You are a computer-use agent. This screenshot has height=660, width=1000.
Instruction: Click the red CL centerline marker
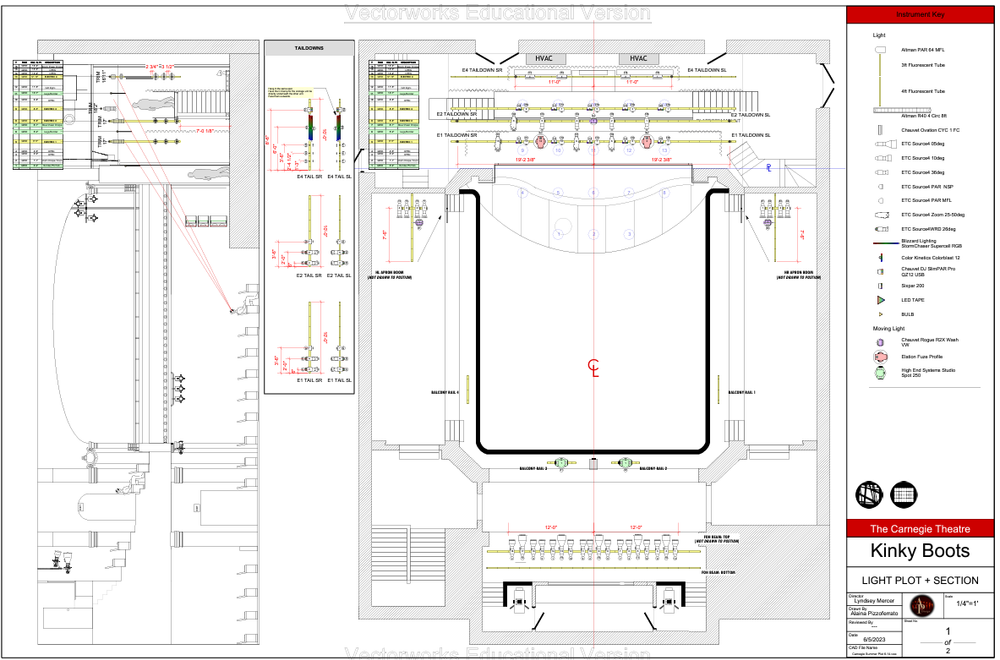point(594,368)
